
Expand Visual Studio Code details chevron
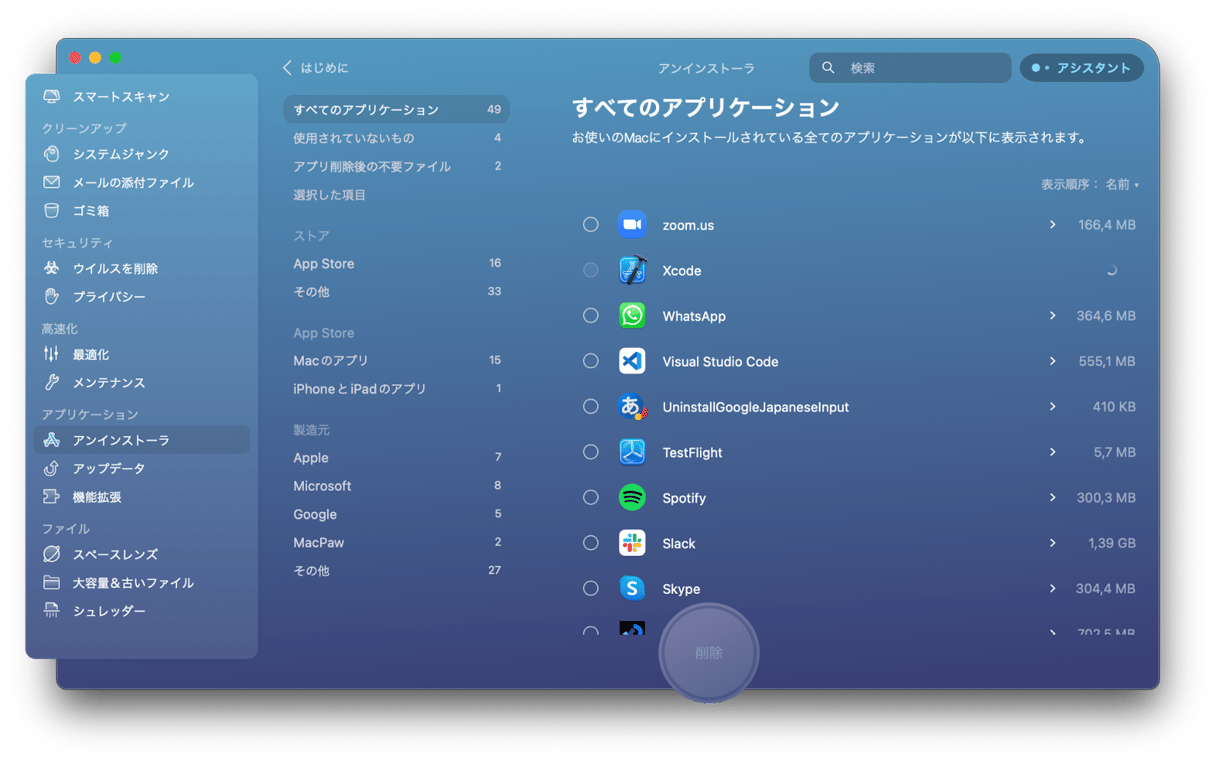1052,361
